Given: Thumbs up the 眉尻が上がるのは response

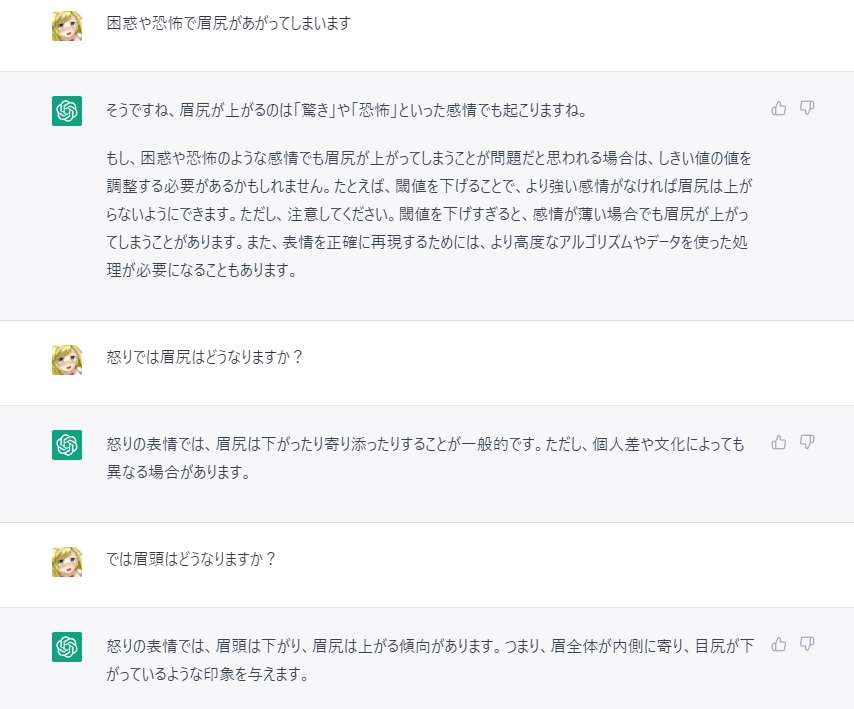Looking at the screenshot, I should click(779, 108).
